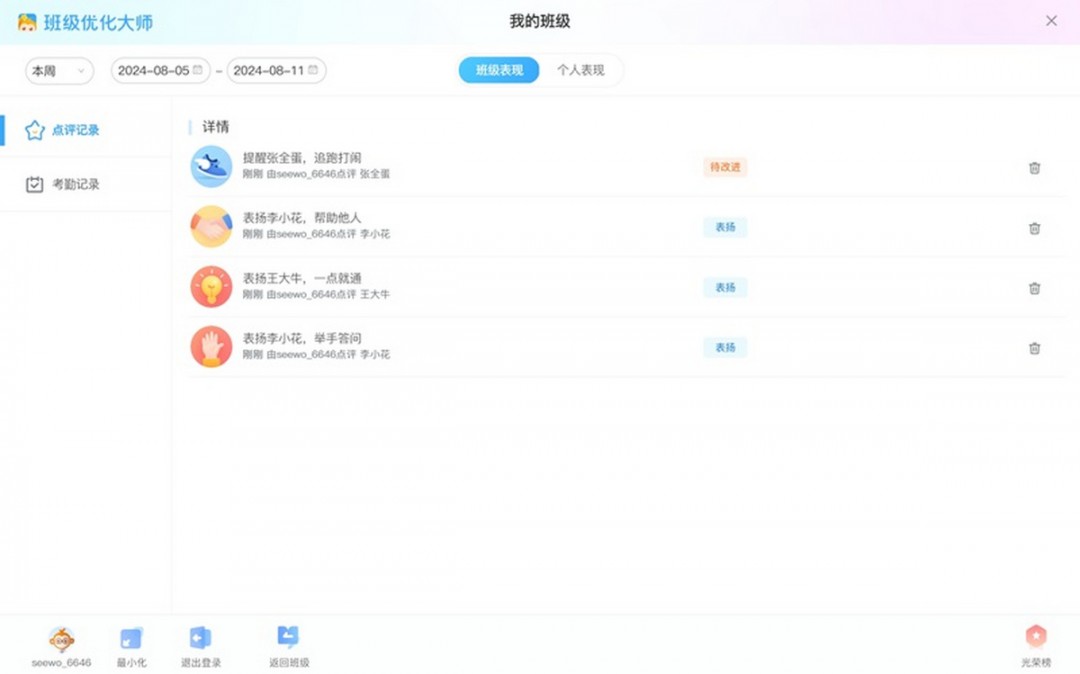Open the 光荣榜 honor roll panel
This screenshot has width=1080, height=674.
pyautogui.click(x=1036, y=635)
